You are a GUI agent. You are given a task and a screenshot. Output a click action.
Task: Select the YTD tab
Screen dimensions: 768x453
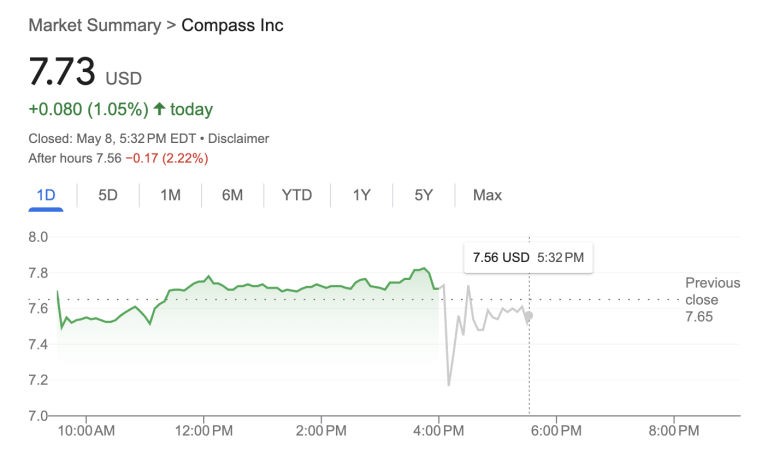tap(296, 195)
